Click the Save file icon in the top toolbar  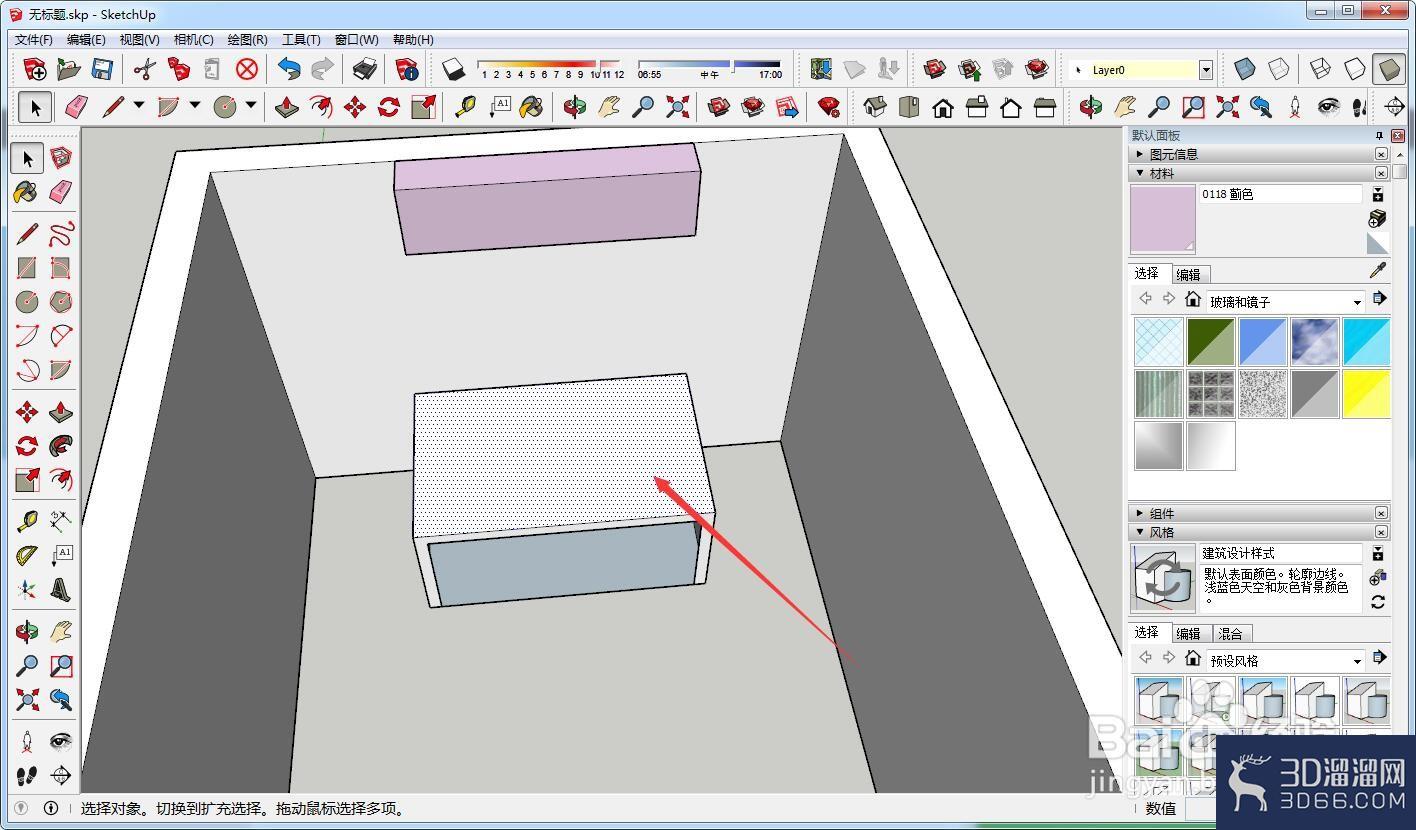tap(101, 69)
